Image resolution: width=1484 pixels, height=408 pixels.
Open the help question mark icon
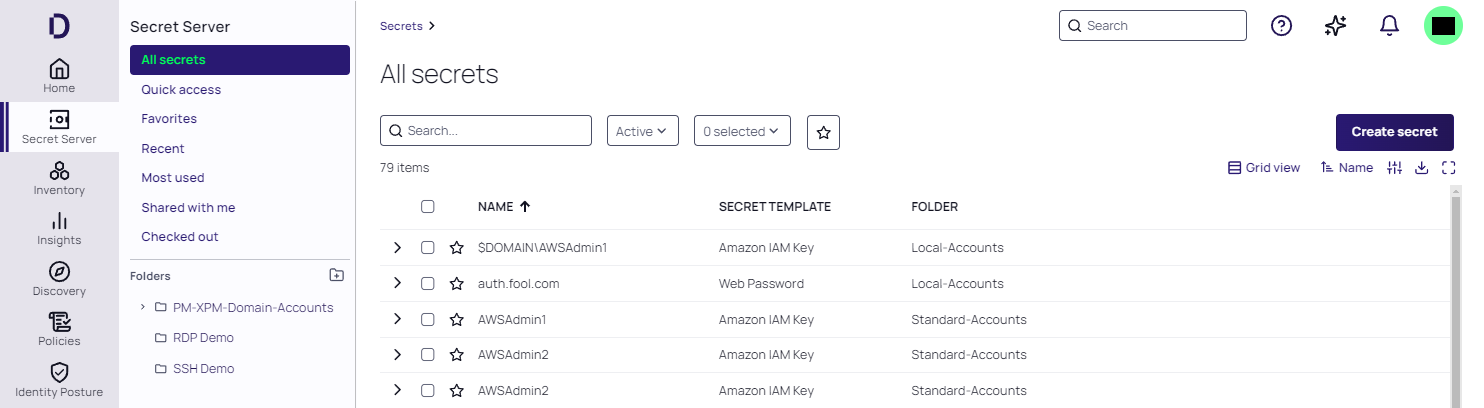(1281, 26)
